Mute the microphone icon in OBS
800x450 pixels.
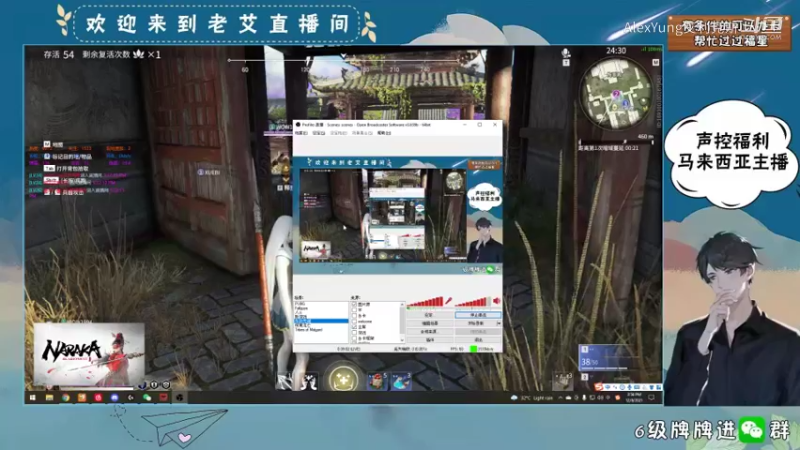[448, 301]
